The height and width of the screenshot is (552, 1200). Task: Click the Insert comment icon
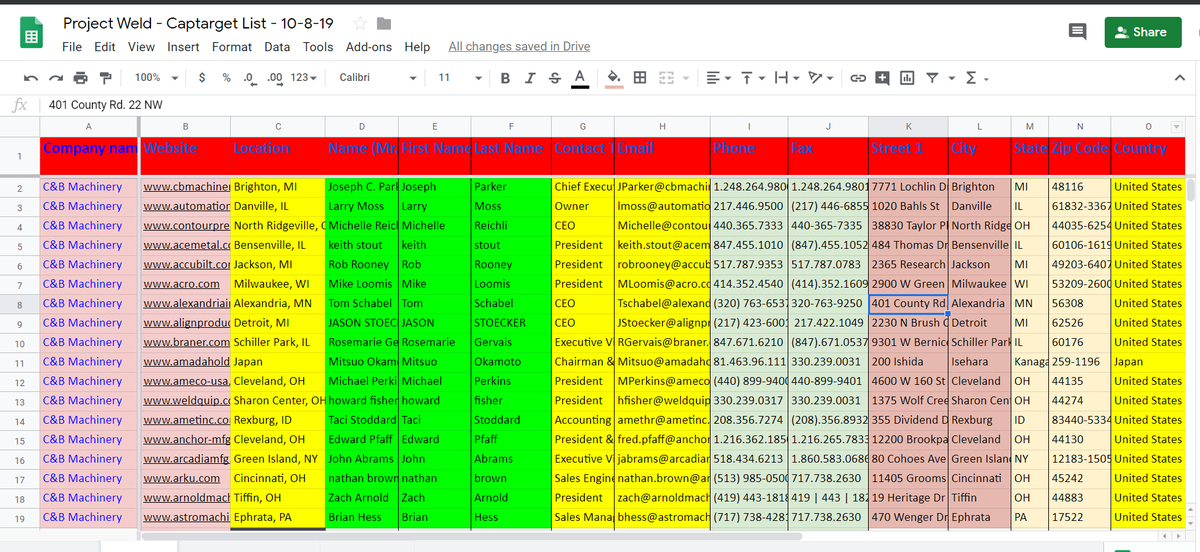(x=883, y=78)
